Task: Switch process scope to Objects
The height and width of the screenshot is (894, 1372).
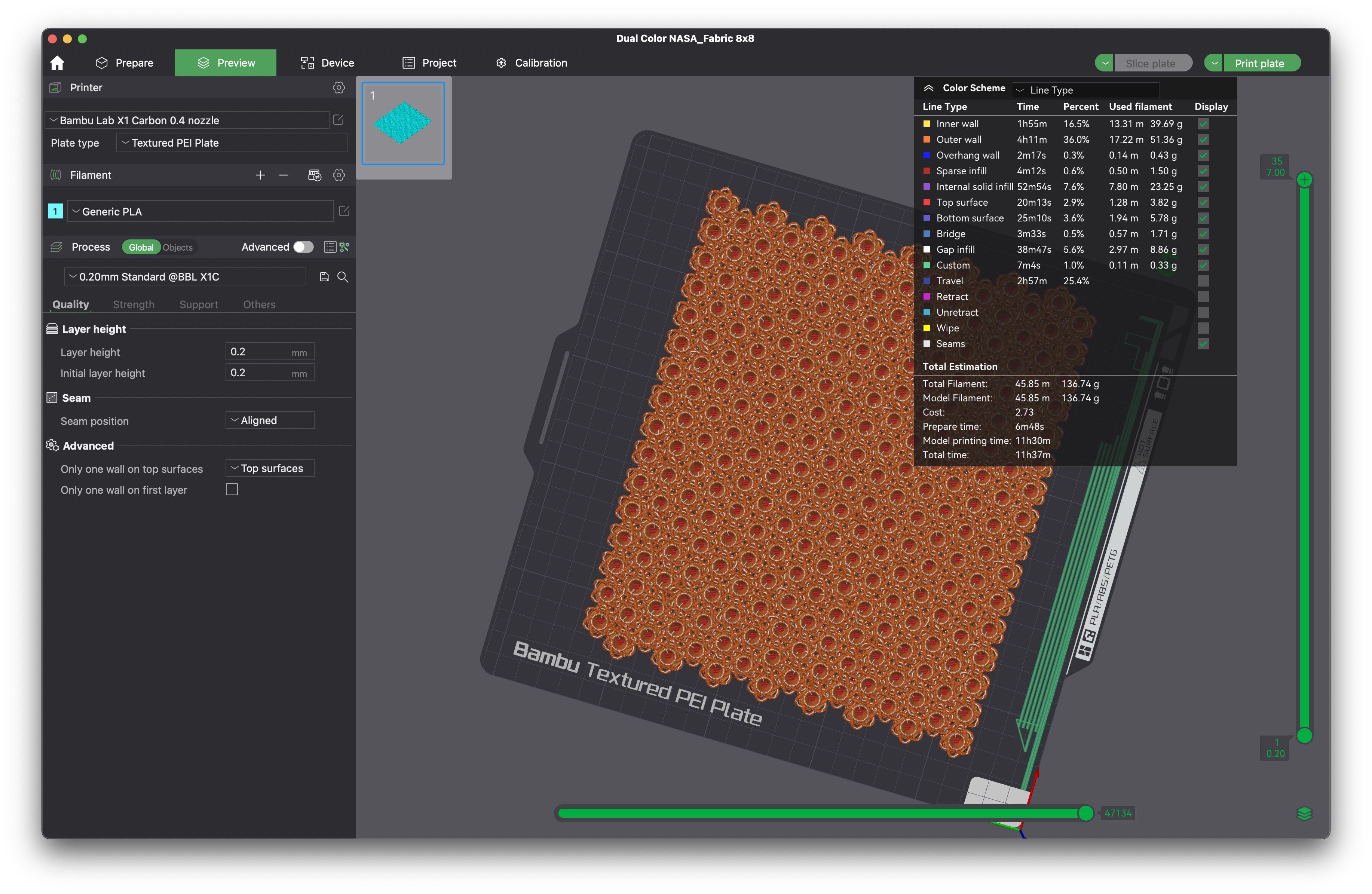Action: pyautogui.click(x=178, y=247)
